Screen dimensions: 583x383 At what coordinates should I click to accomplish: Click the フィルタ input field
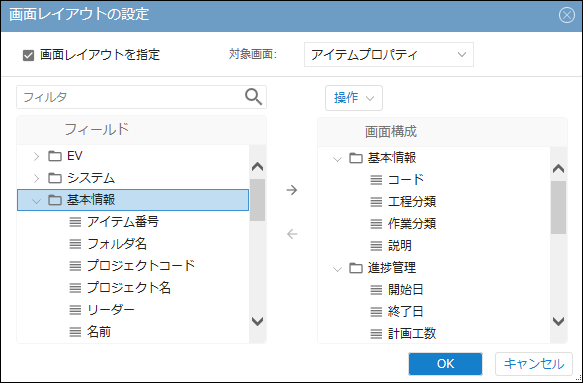(130, 97)
